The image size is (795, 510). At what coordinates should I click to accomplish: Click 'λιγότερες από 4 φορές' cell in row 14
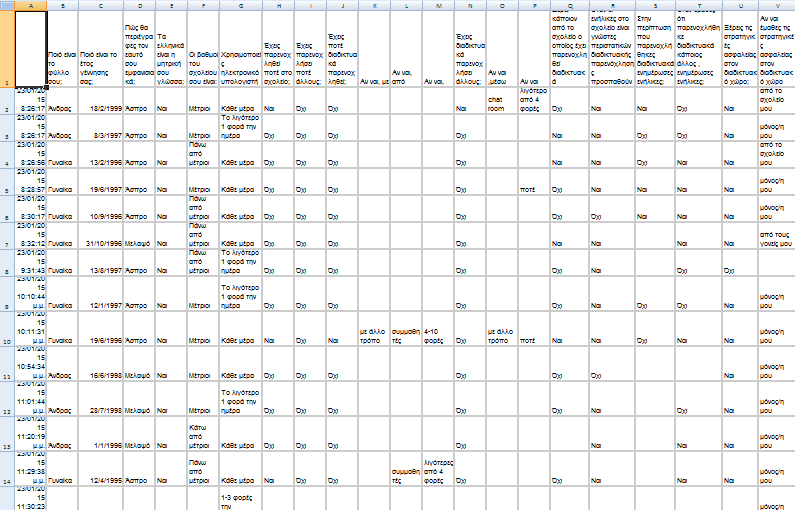pyautogui.click(x=438, y=468)
